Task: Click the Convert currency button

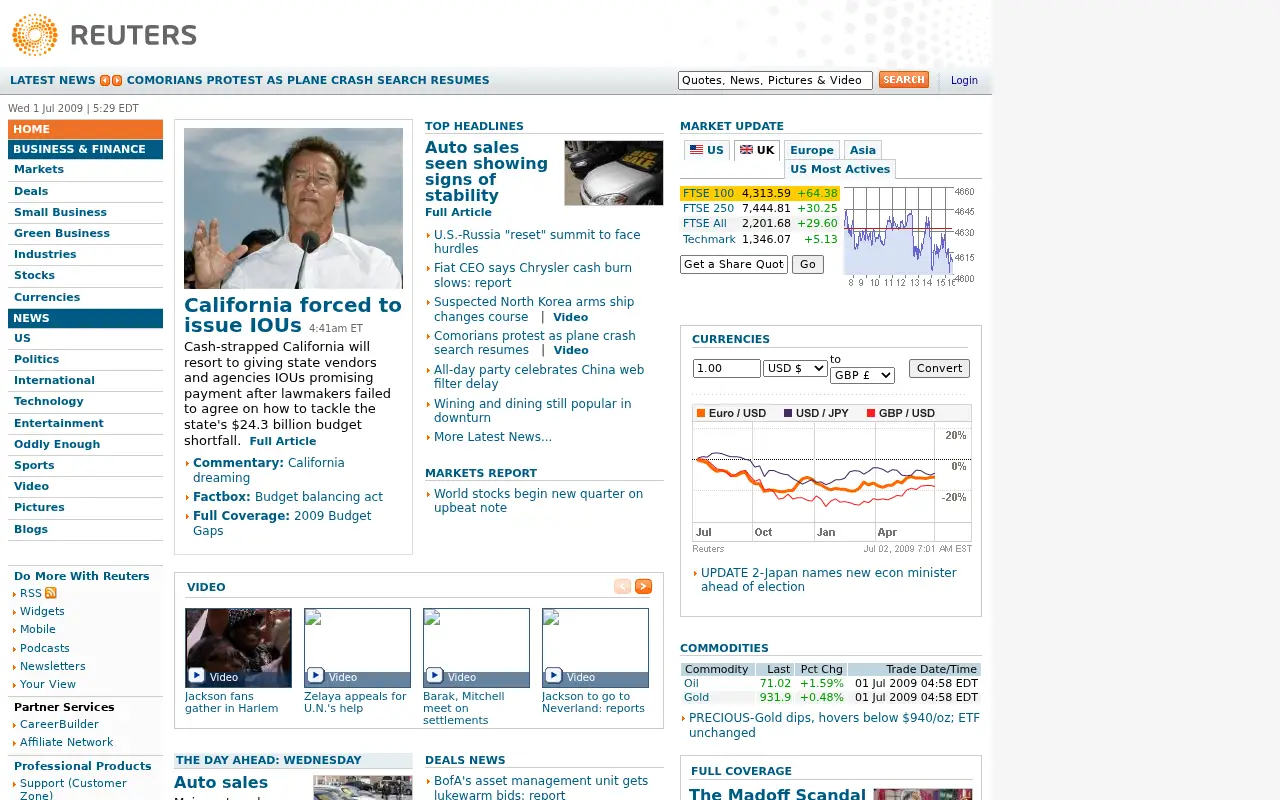Action: coord(939,368)
